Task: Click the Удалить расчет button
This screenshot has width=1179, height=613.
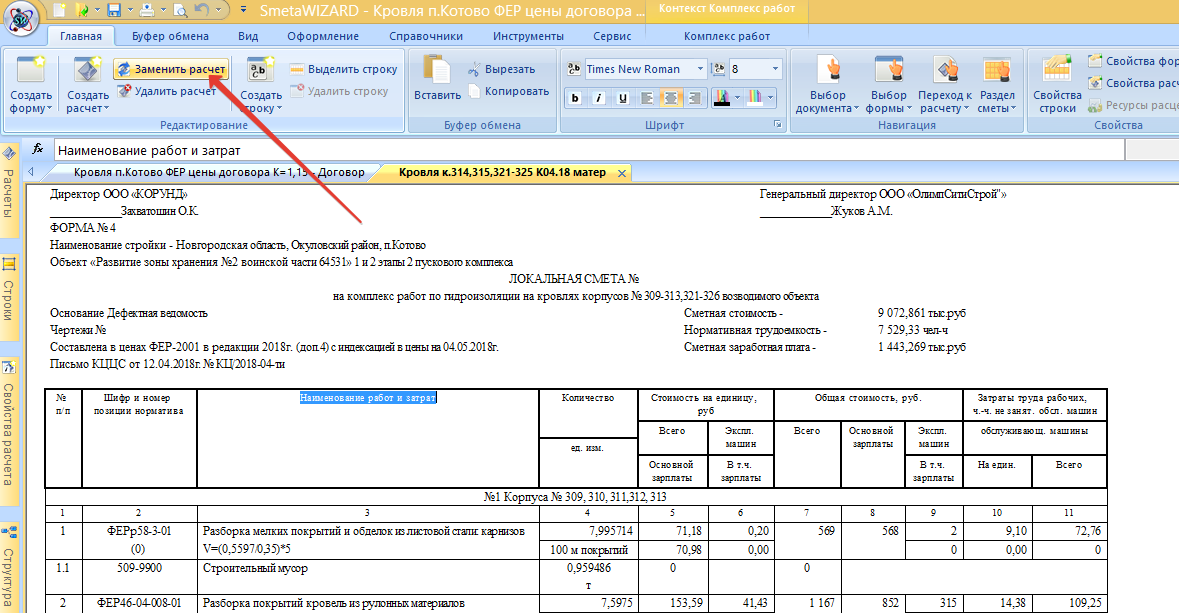Action: point(167,91)
